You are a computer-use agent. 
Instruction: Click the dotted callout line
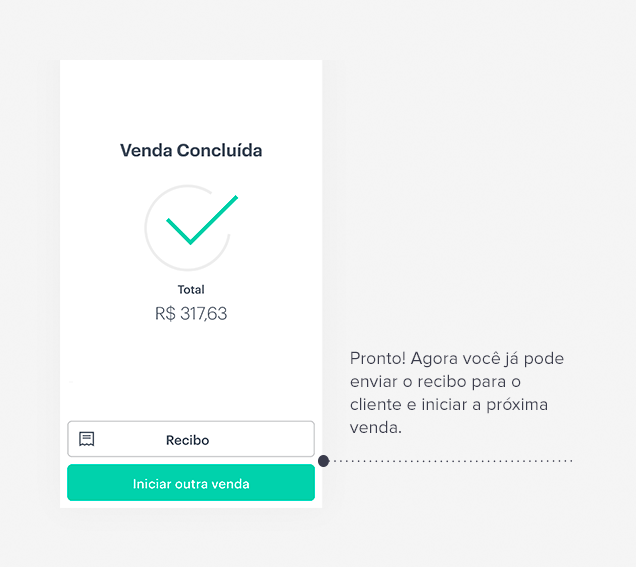(452, 461)
